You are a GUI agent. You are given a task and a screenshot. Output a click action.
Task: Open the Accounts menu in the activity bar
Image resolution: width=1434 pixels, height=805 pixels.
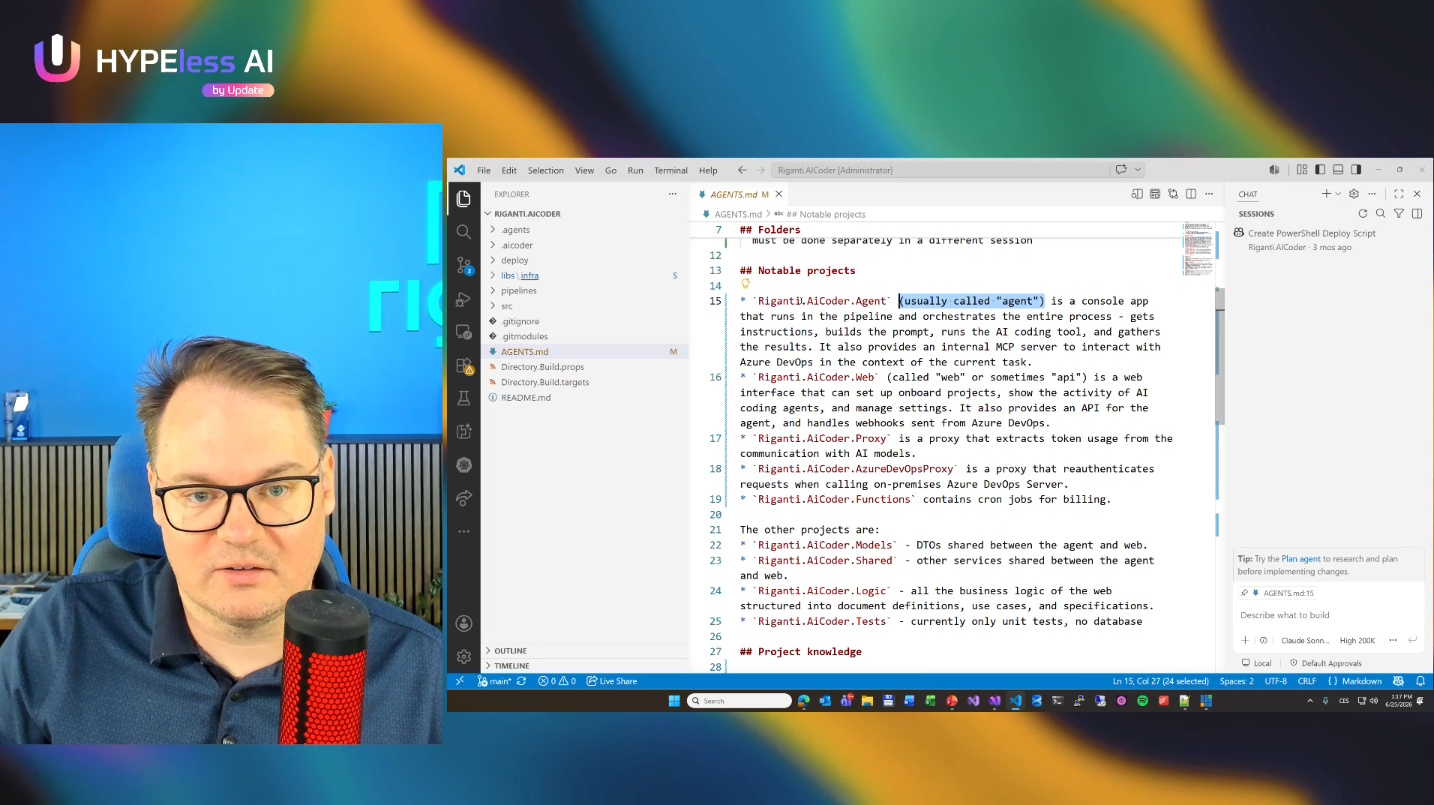[x=463, y=624]
